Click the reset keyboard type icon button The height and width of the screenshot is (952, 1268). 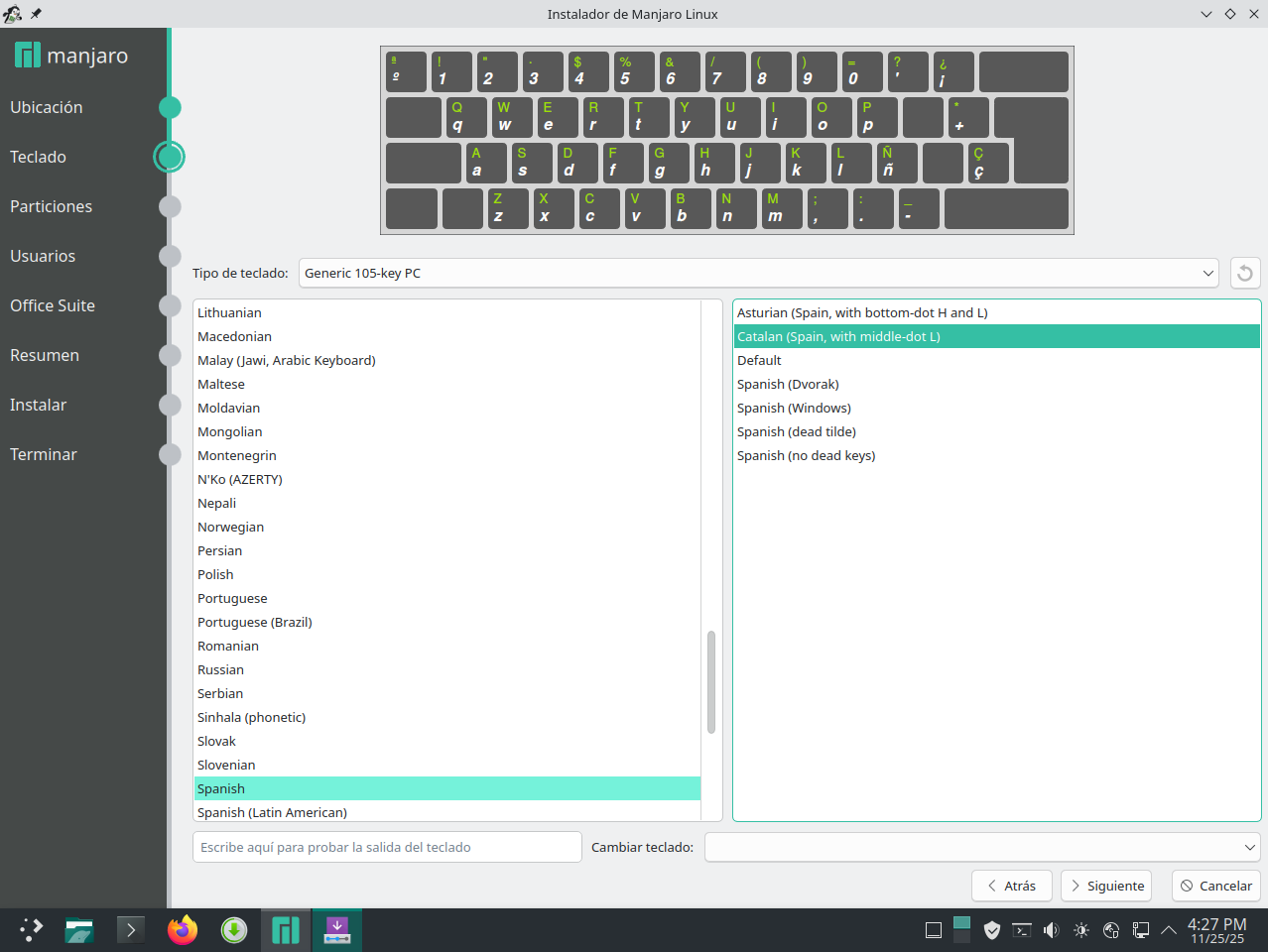point(1245,273)
